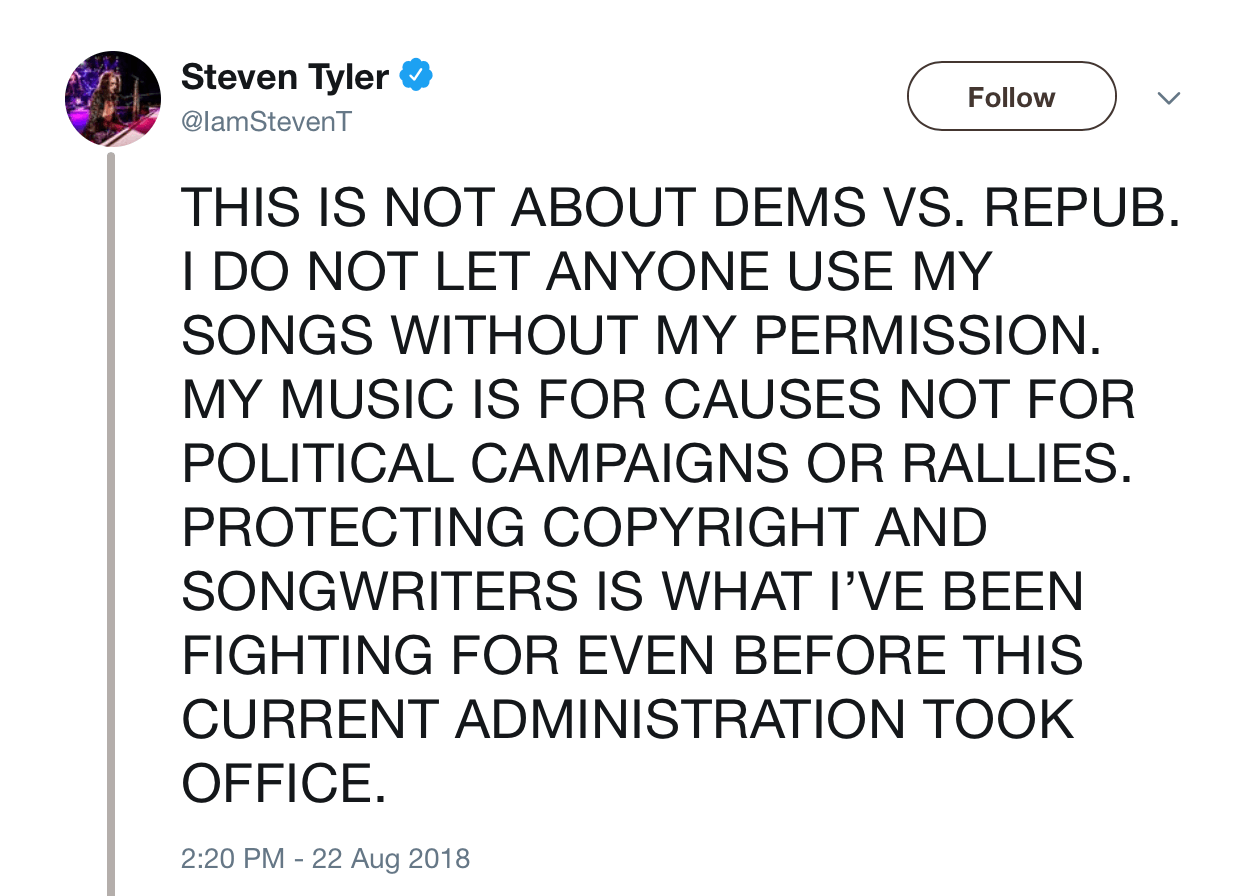1254x896 pixels.
Task: Click the blue verified badge icon
Action: [x=416, y=76]
